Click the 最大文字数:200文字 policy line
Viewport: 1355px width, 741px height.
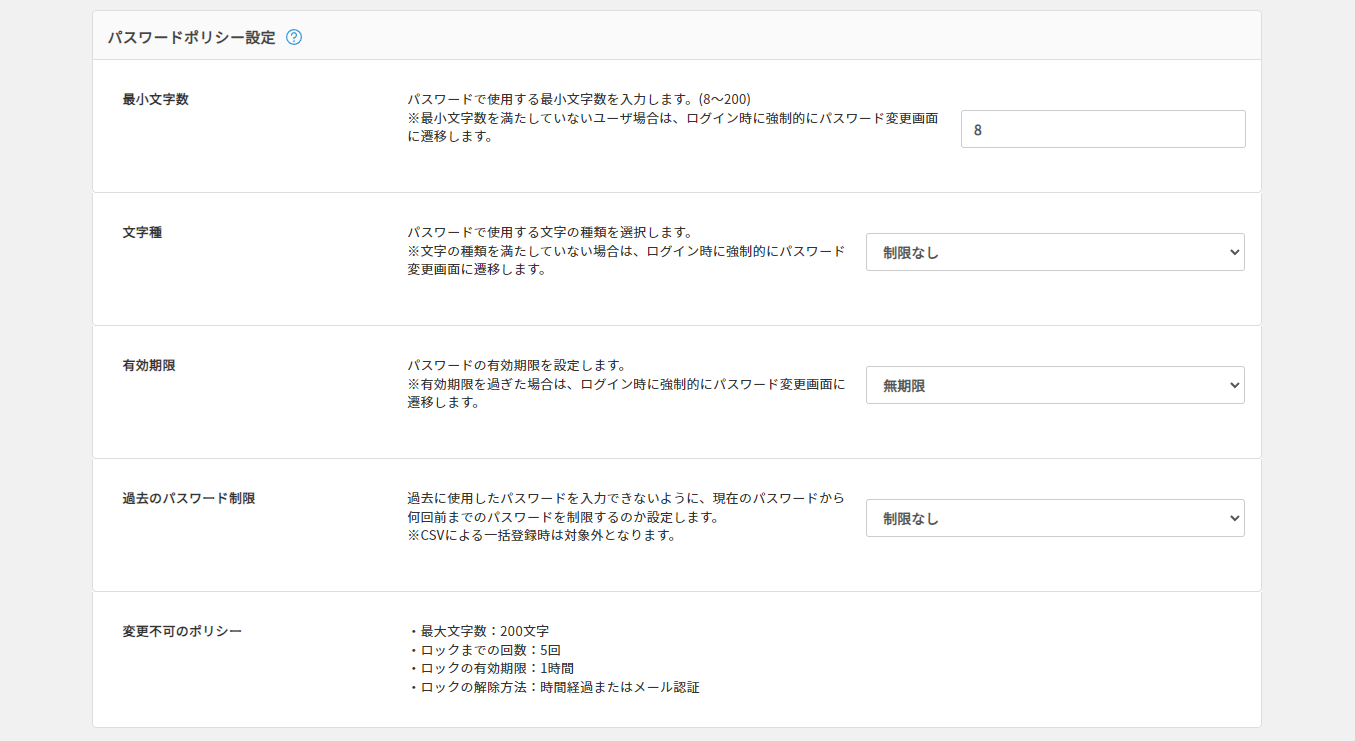[479, 631]
